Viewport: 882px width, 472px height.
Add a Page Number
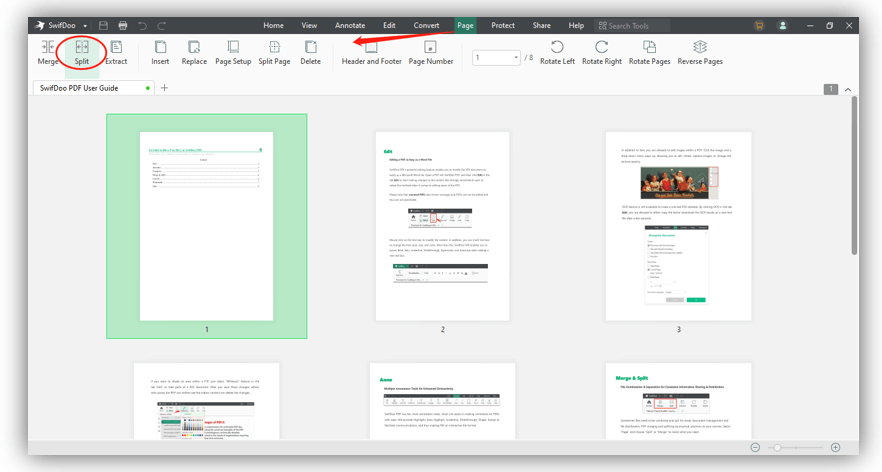click(430, 52)
